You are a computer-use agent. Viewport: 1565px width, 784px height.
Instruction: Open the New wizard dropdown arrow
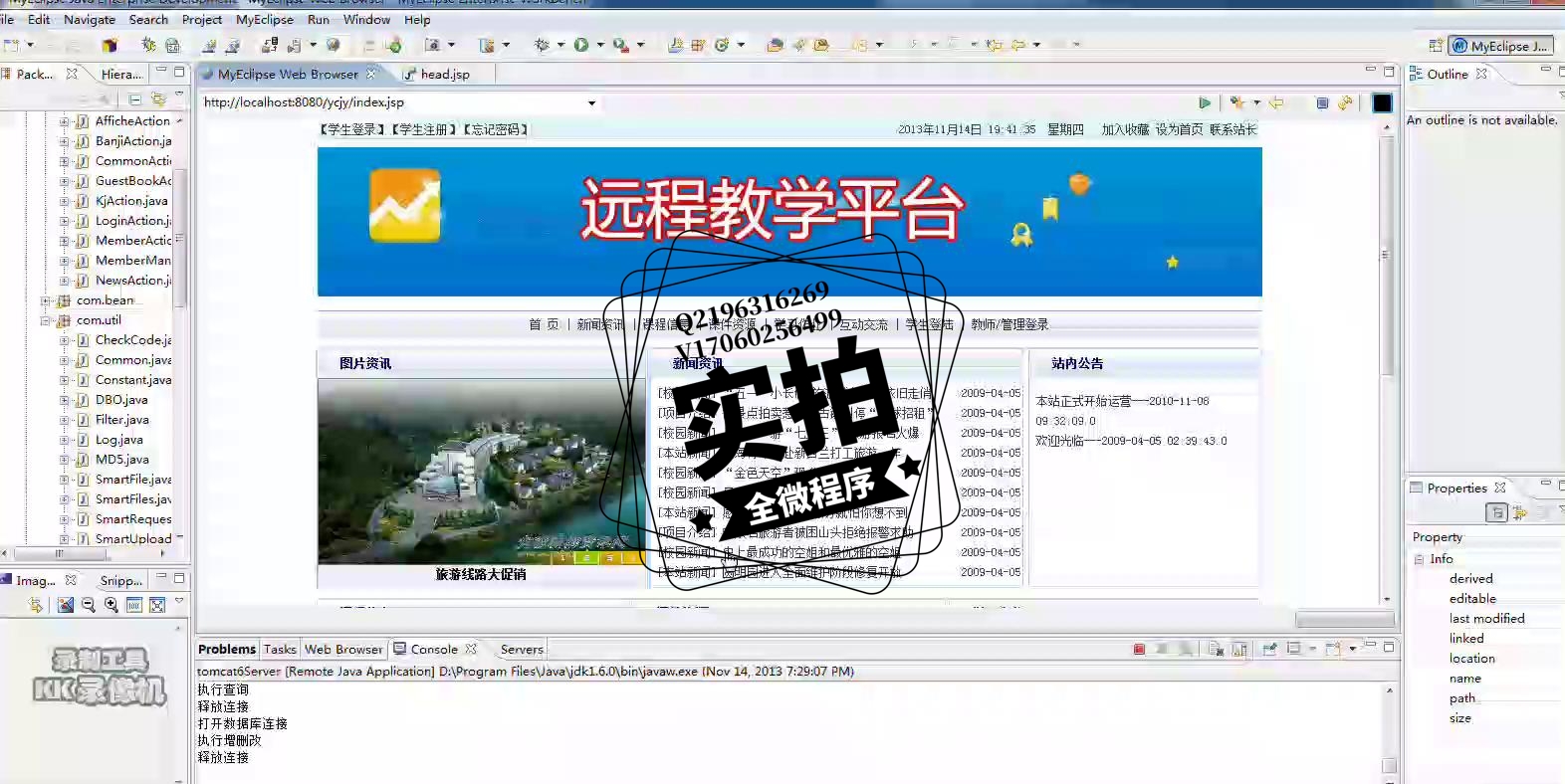click(x=30, y=45)
